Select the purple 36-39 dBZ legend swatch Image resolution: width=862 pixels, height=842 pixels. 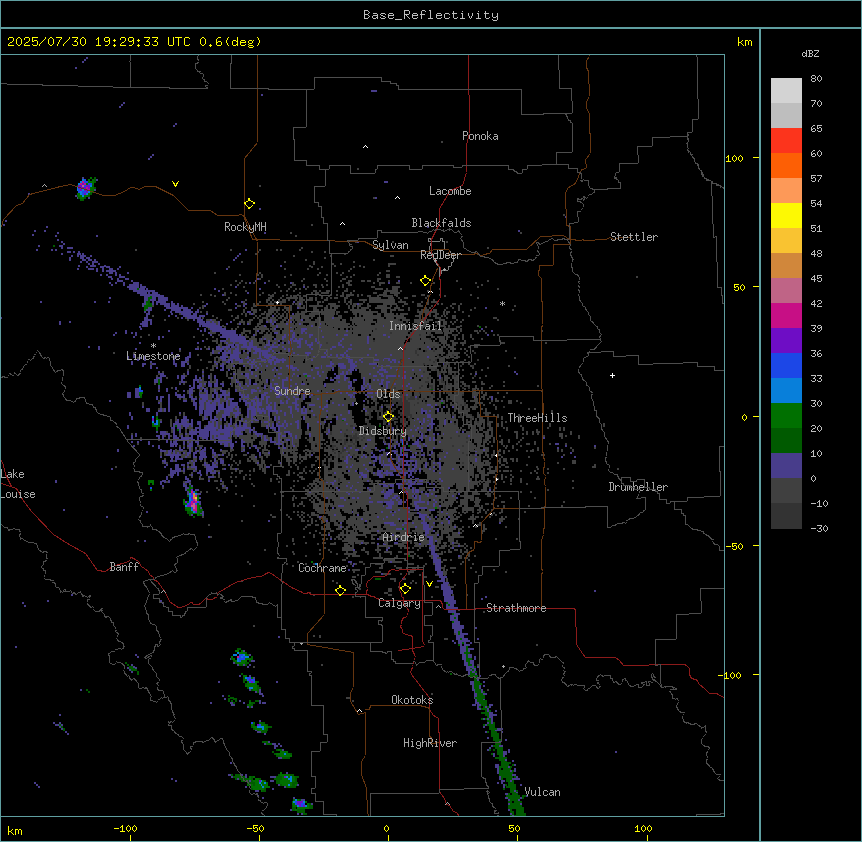click(786, 341)
